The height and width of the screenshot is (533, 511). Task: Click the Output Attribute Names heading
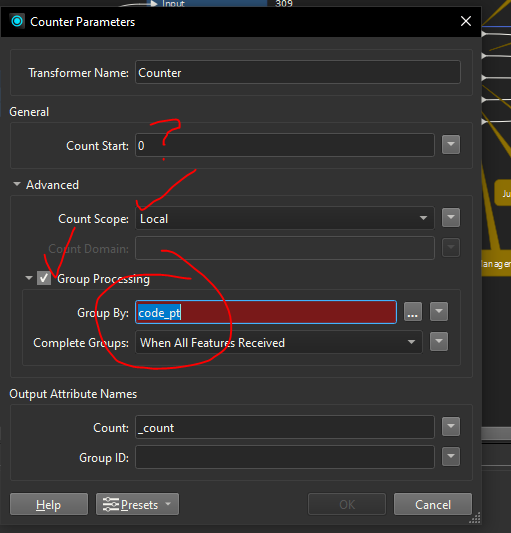(73, 394)
